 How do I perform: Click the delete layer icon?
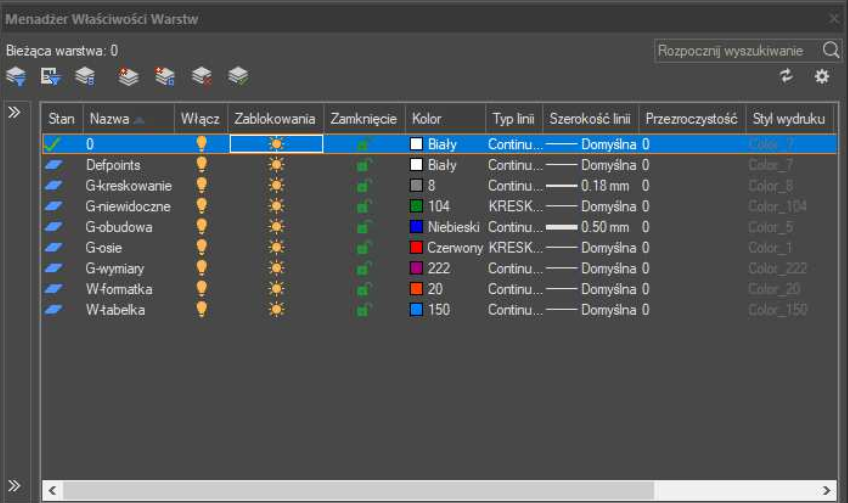coord(202,76)
